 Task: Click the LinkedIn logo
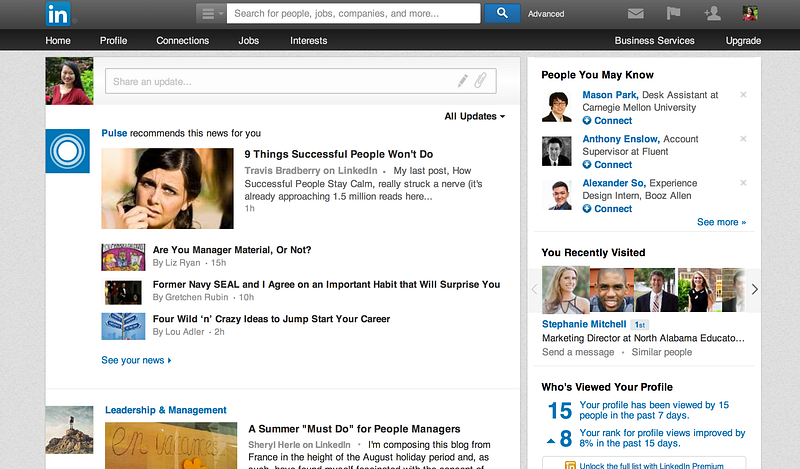coord(58,14)
